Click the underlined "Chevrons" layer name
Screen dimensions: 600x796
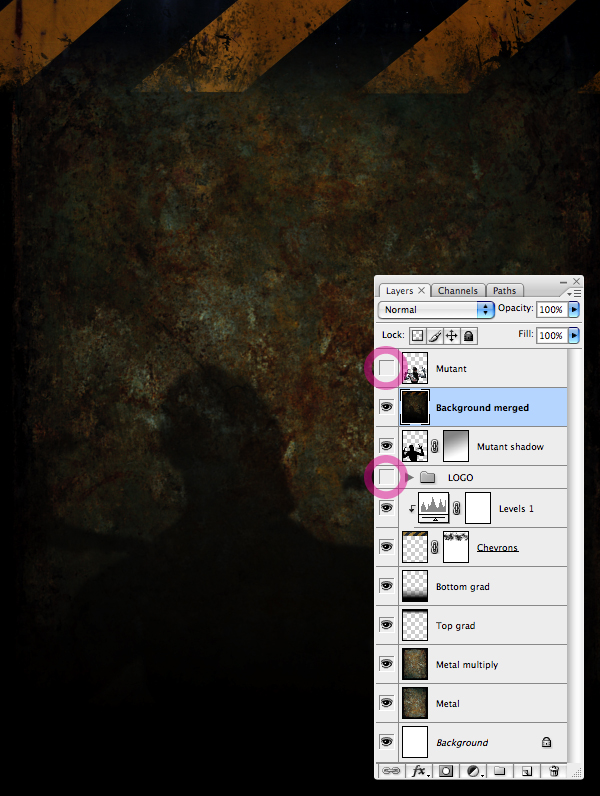[497, 547]
